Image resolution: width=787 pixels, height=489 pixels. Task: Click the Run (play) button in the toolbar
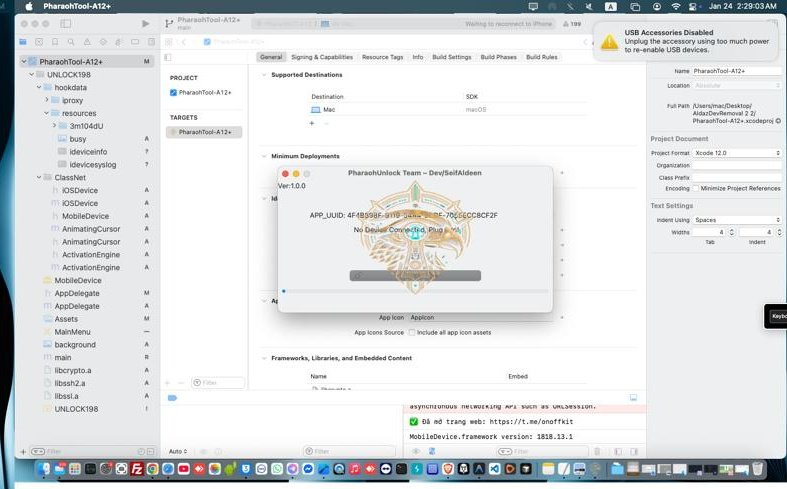[x=145, y=24]
